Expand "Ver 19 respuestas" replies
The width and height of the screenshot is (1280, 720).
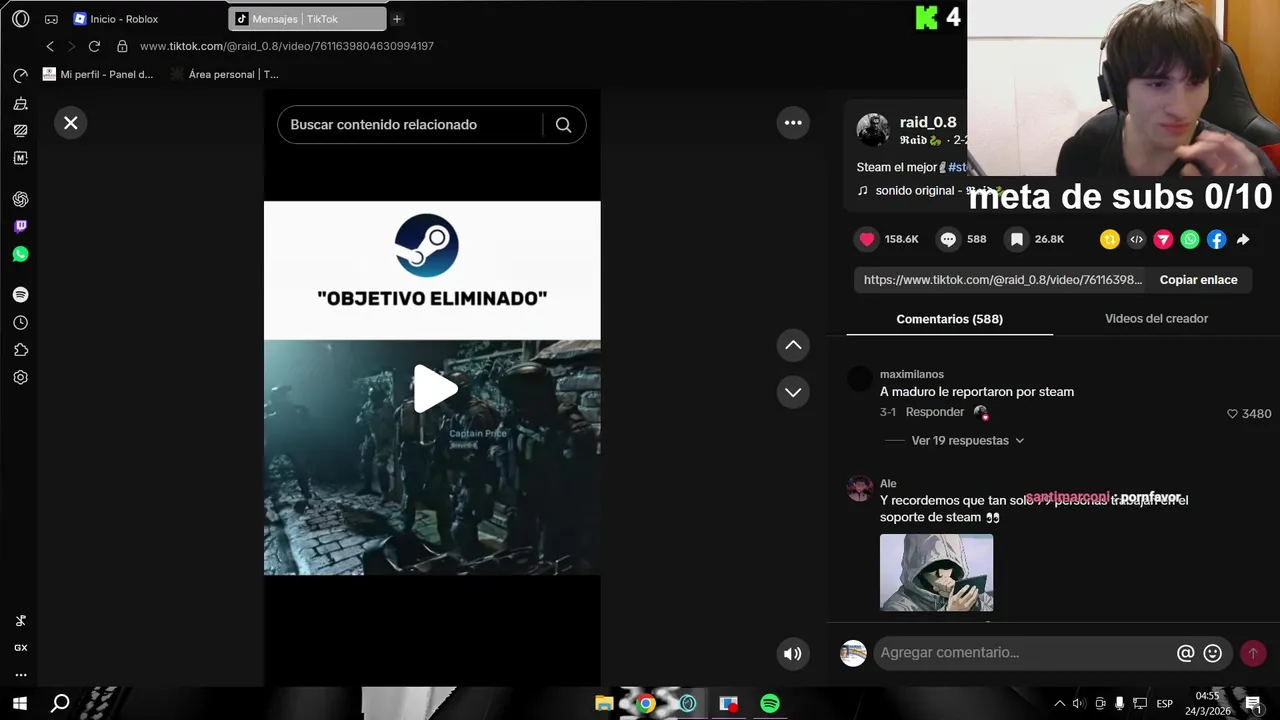point(967,441)
